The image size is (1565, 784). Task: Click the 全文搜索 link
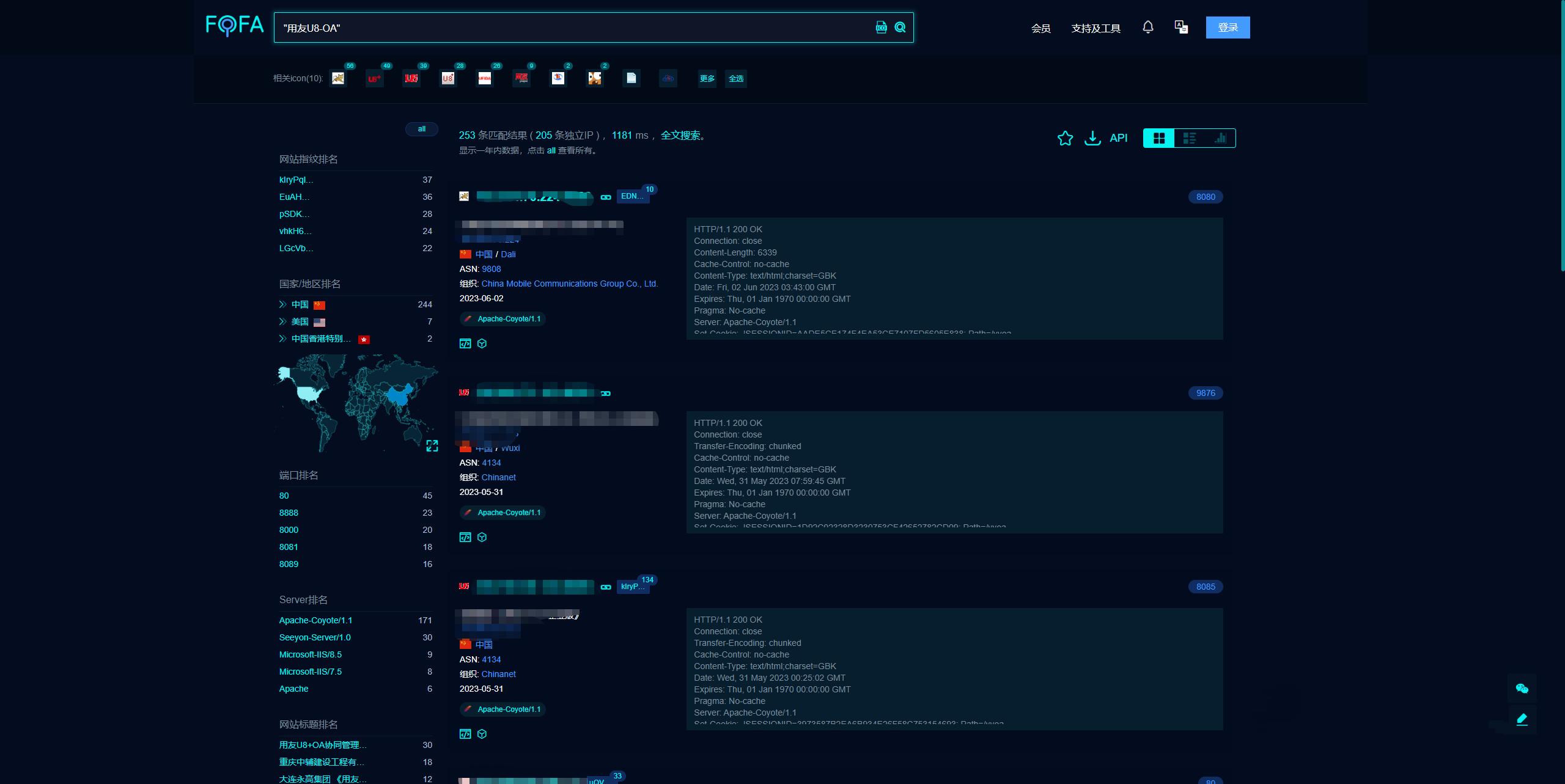coord(680,135)
